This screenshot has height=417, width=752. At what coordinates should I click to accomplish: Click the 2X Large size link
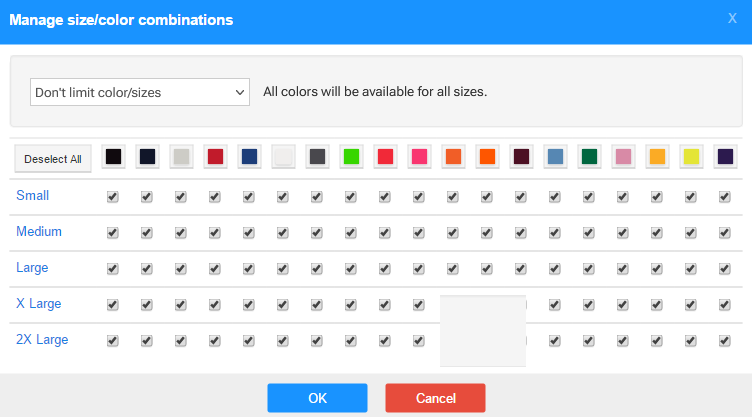point(42,339)
